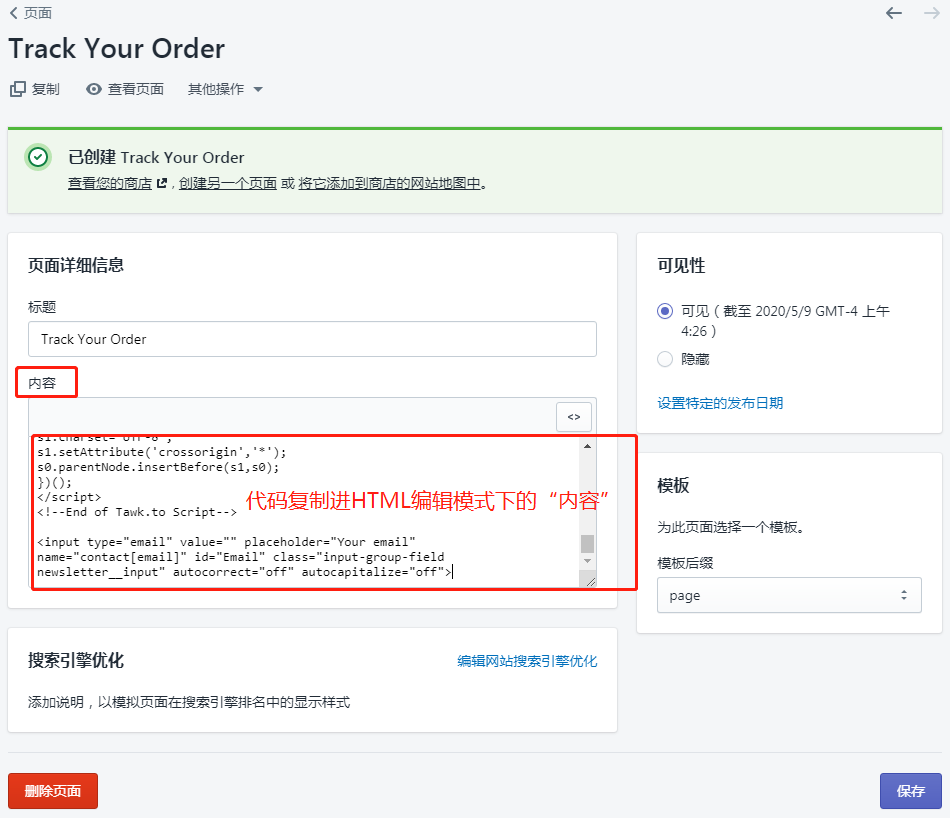Click the green checkmark in the success banner

click(37, 157)
